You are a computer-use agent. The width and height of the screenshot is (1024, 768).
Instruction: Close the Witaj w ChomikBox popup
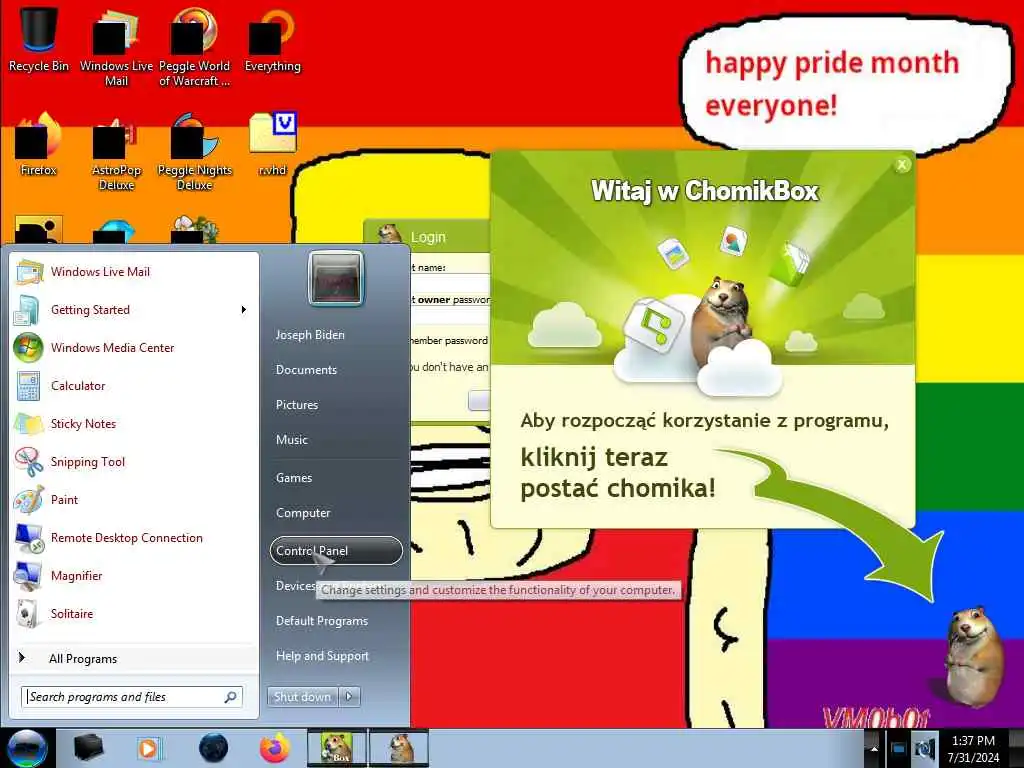coord(902,165)
